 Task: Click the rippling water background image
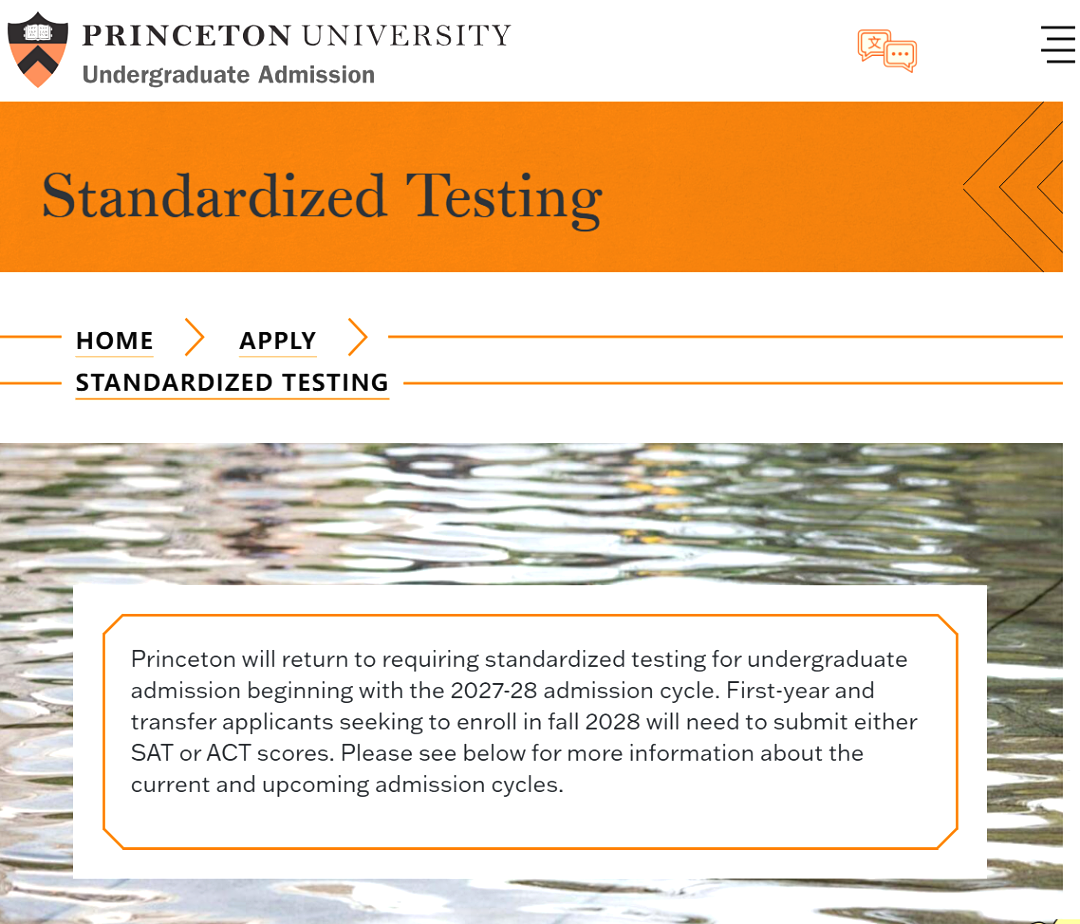coord(530,510)
